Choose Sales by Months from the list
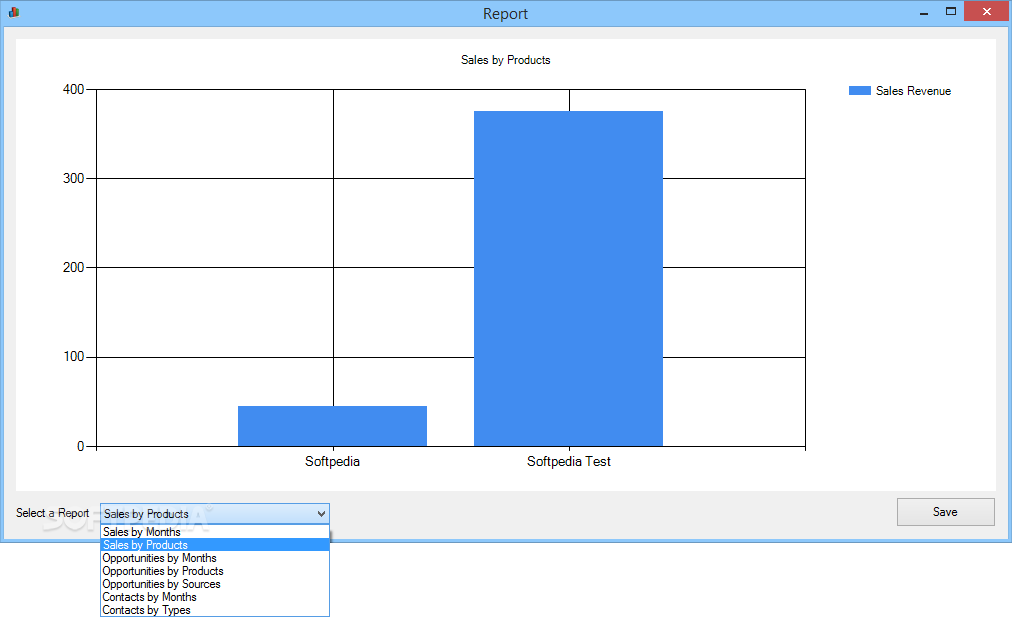1012x617 pixels. pos(215,532)
